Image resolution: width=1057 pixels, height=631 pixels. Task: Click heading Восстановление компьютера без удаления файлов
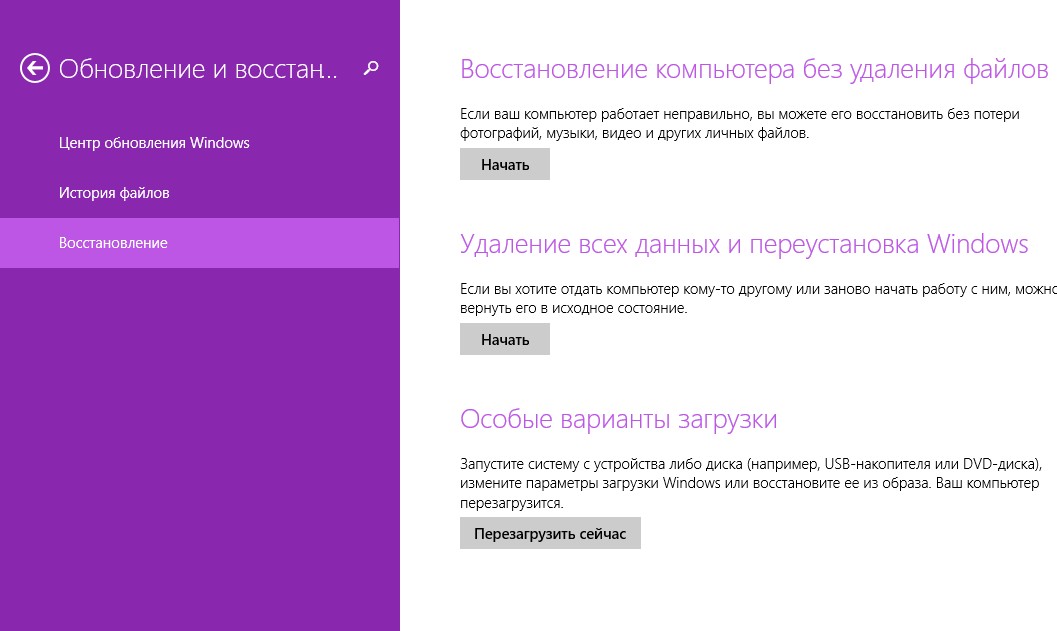pos(754,69)
